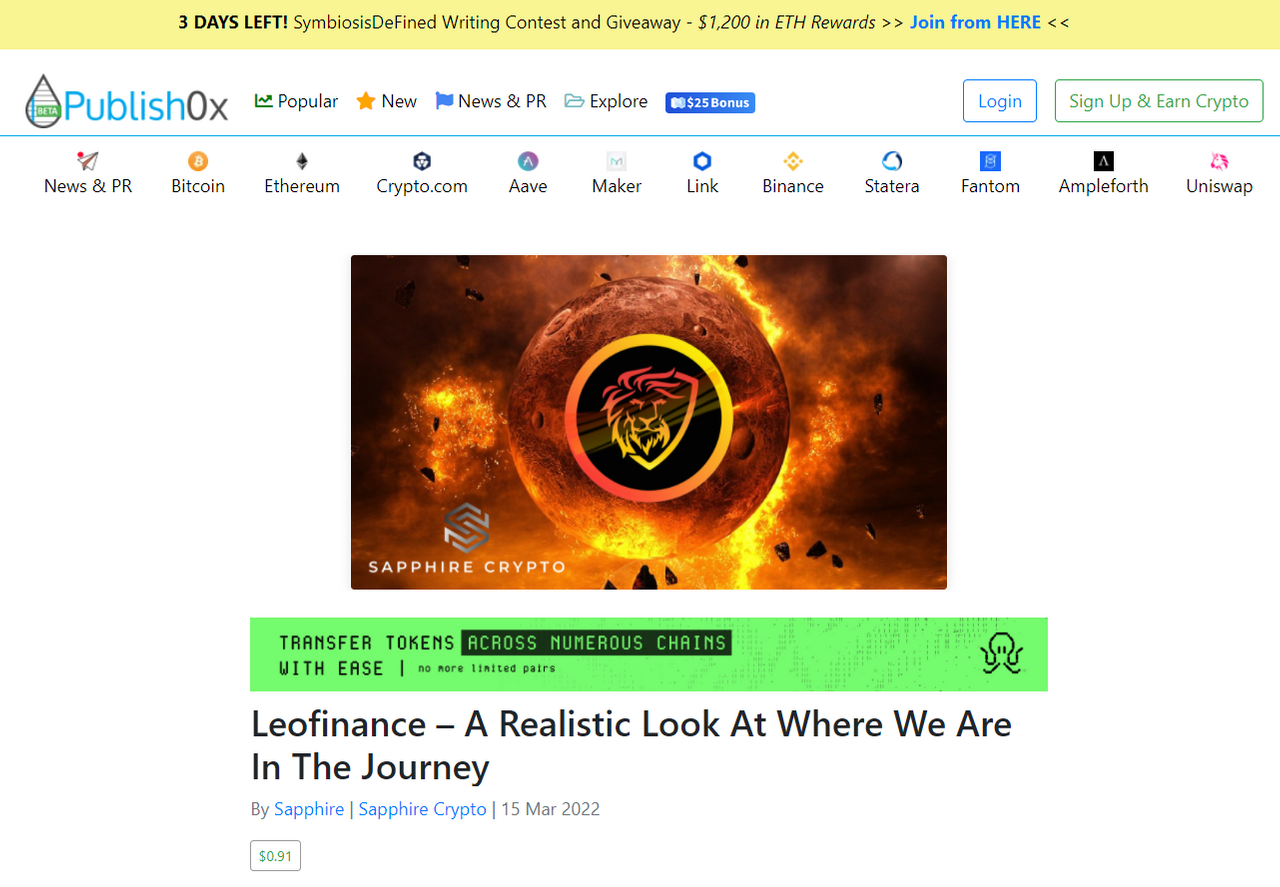Click the '$1,200 in ETH Rewards' text
1280x887 pixels.
[x=787, y=22]
